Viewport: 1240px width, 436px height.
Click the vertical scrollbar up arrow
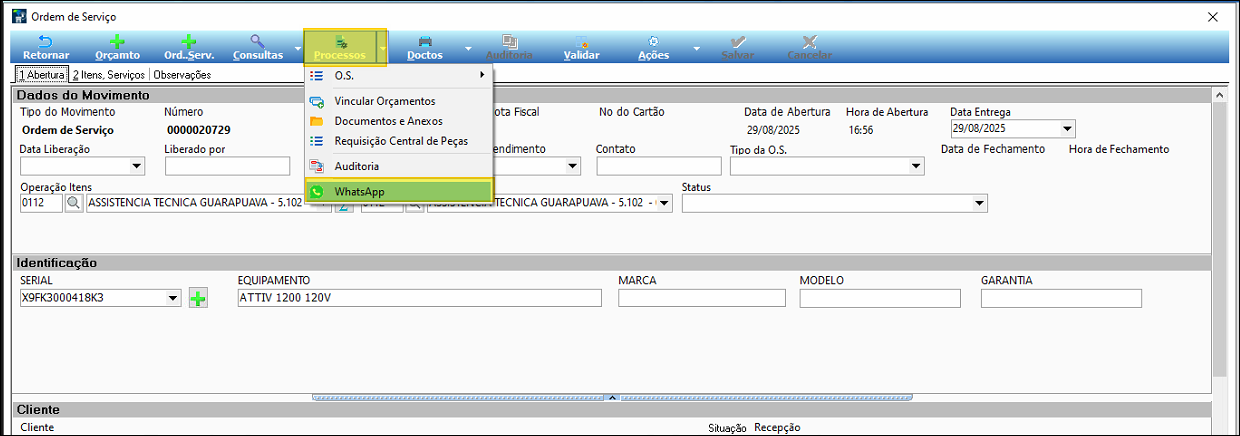pos(1218,95)
